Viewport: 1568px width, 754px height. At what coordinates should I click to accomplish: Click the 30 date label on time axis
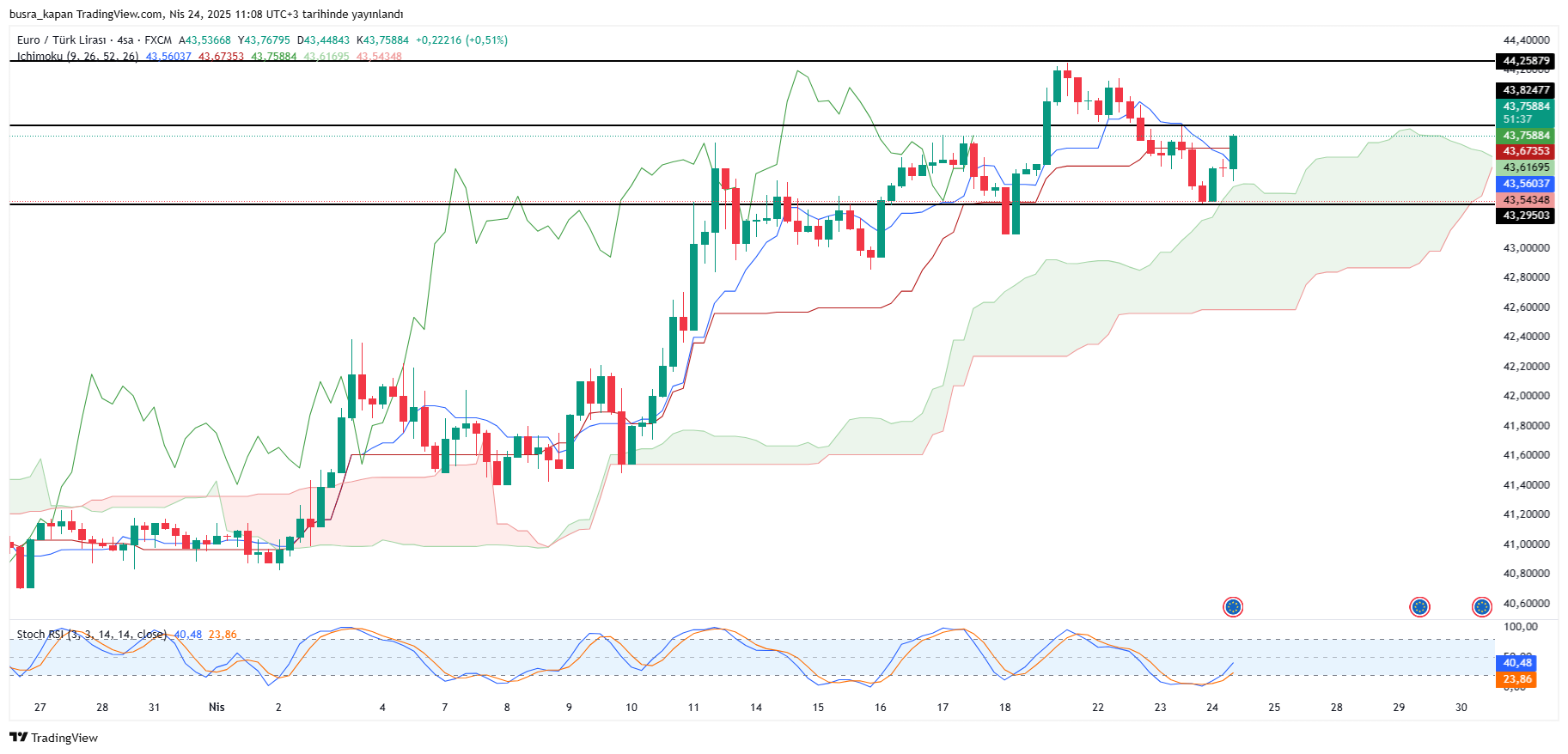1461,708
